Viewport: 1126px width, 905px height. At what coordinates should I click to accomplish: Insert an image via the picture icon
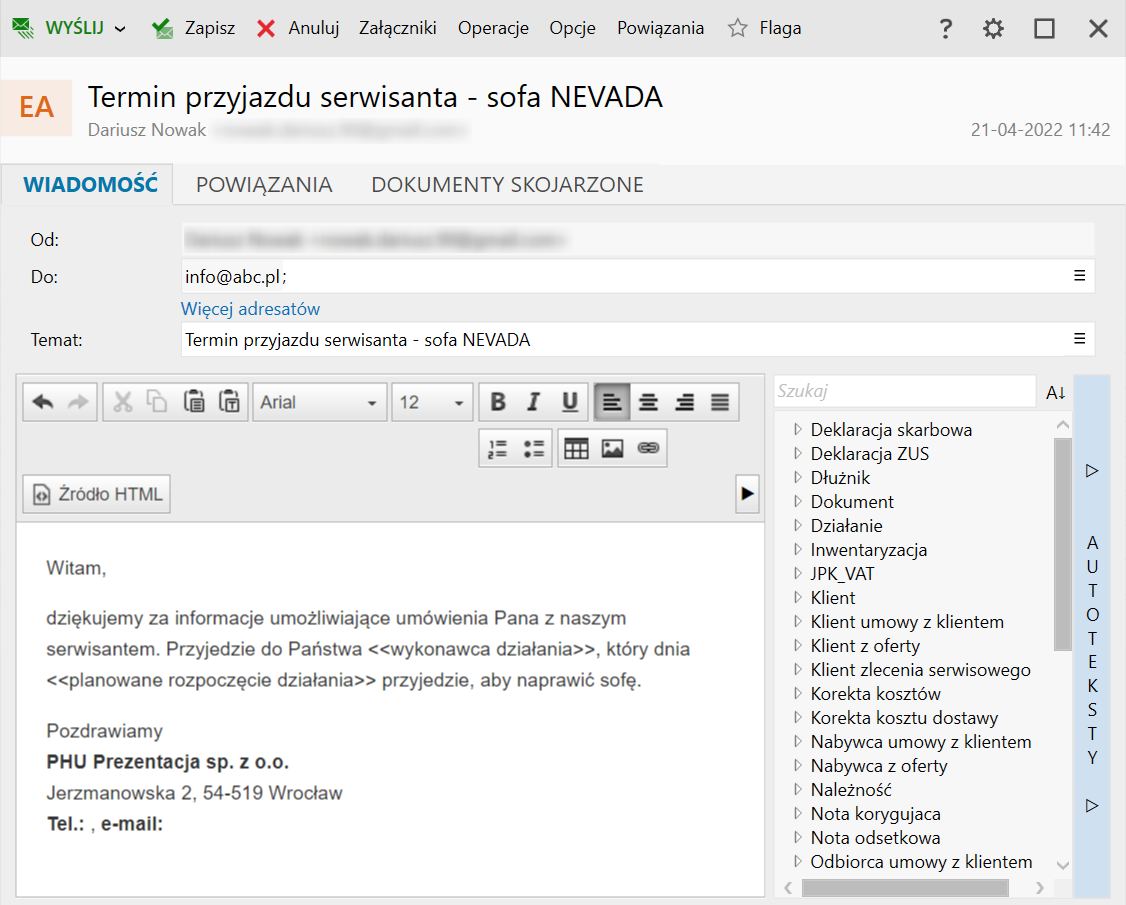click(612, 449)
